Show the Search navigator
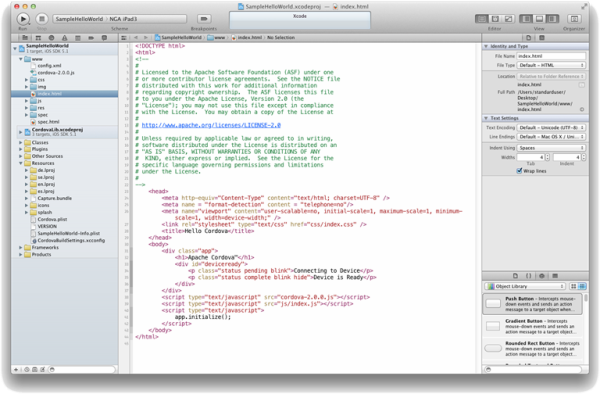Image resolution: width=600 pixels, height=394 pixels. point(51,37)
